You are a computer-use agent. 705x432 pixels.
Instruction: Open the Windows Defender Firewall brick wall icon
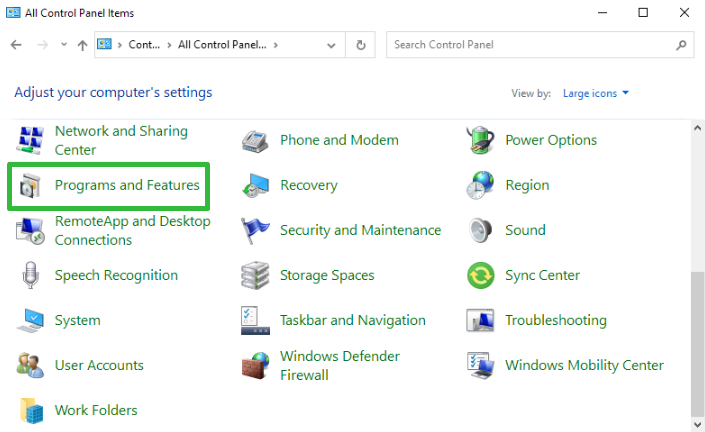pyautogui.click(x=255, y=365)
